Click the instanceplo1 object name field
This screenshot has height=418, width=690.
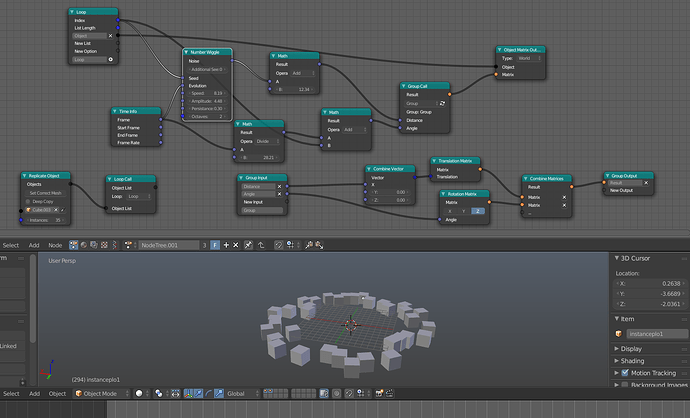pyautogui.click(x=657, y=334)
